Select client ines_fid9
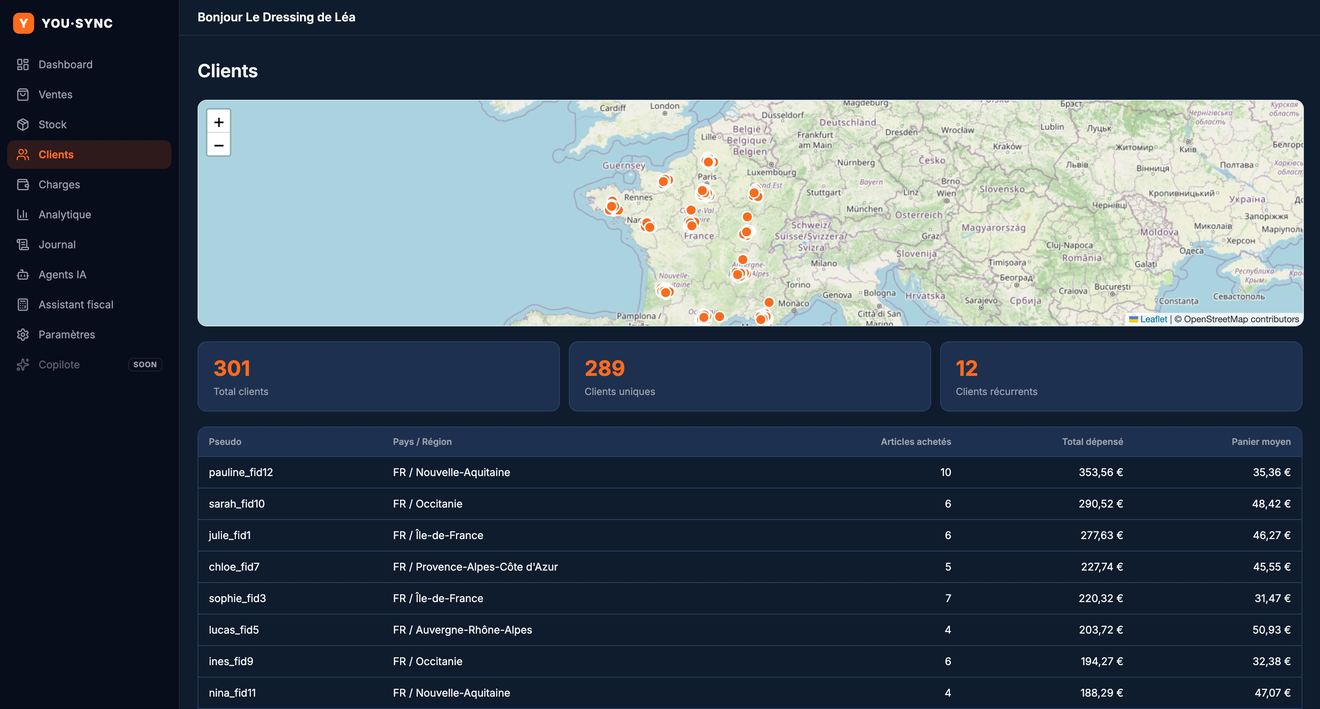The width and height of the screenshot is (1320, 709). pos(750,661)
